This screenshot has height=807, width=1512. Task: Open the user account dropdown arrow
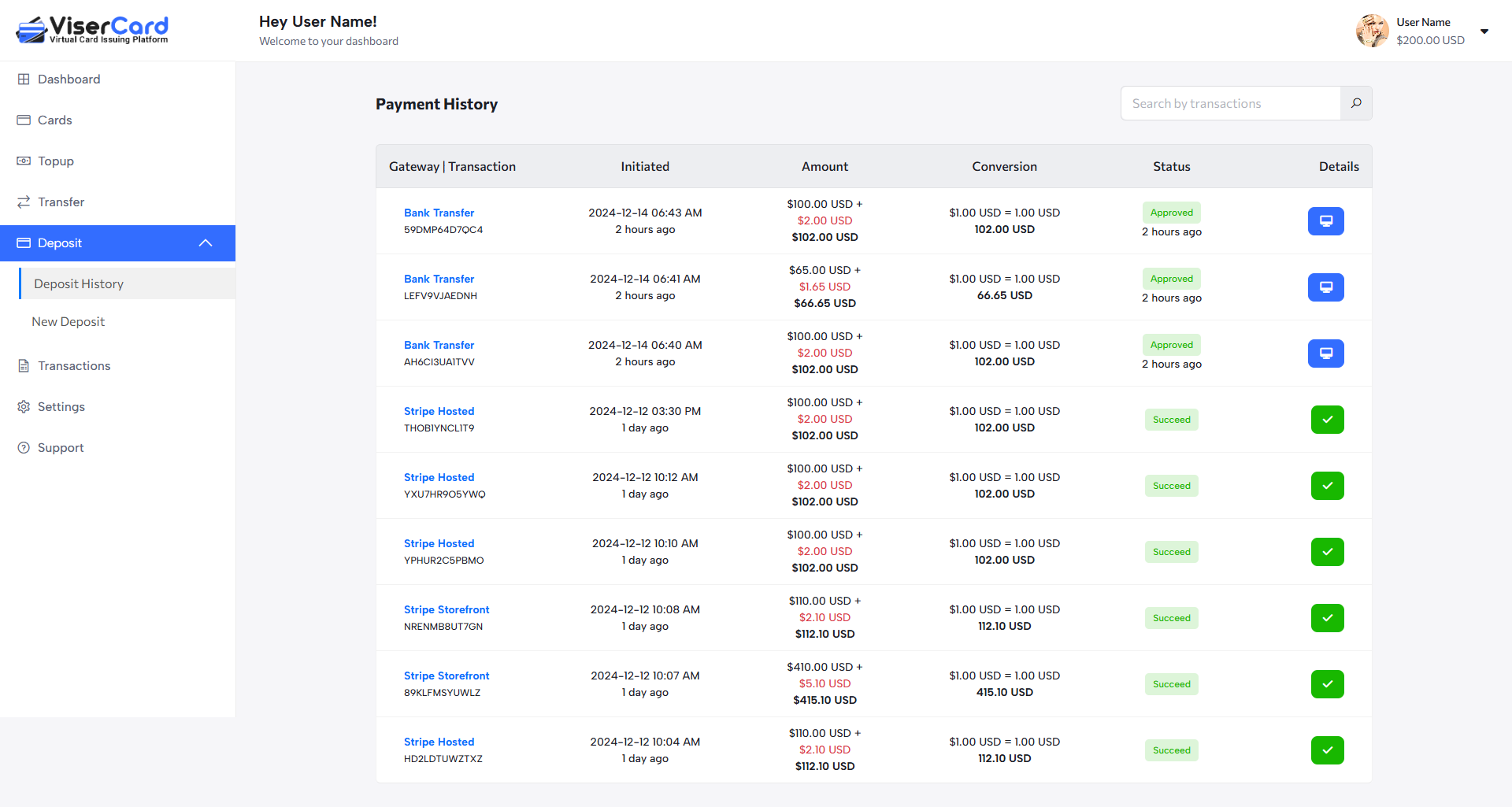point(1484,31)
